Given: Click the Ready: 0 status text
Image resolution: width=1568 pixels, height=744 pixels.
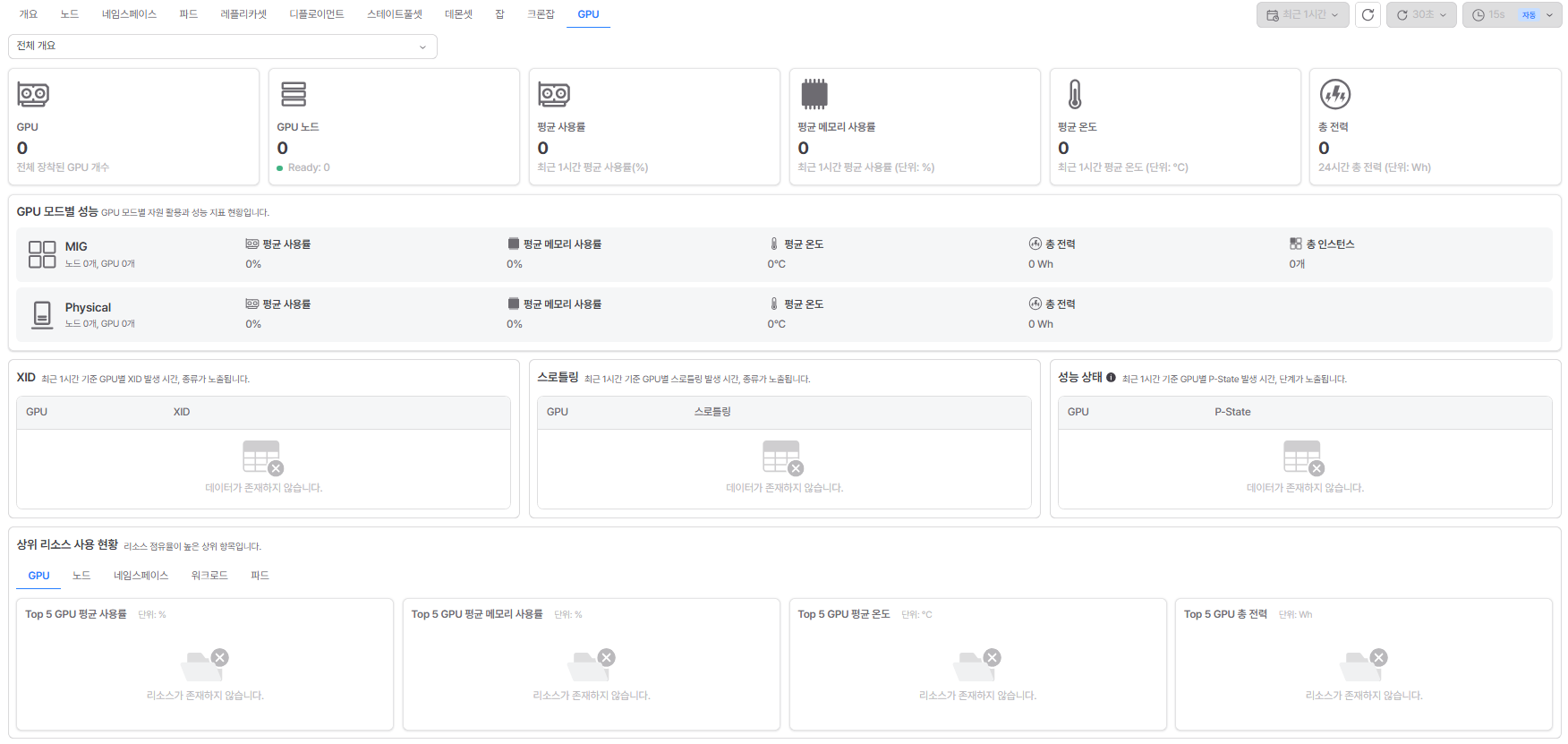Looking at the screenshot, I should (x=309, y=167).
